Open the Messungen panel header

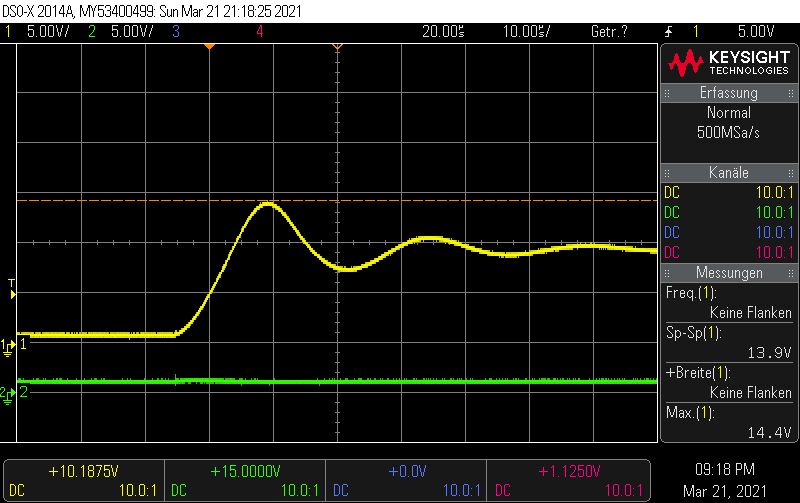coord(729,273)
